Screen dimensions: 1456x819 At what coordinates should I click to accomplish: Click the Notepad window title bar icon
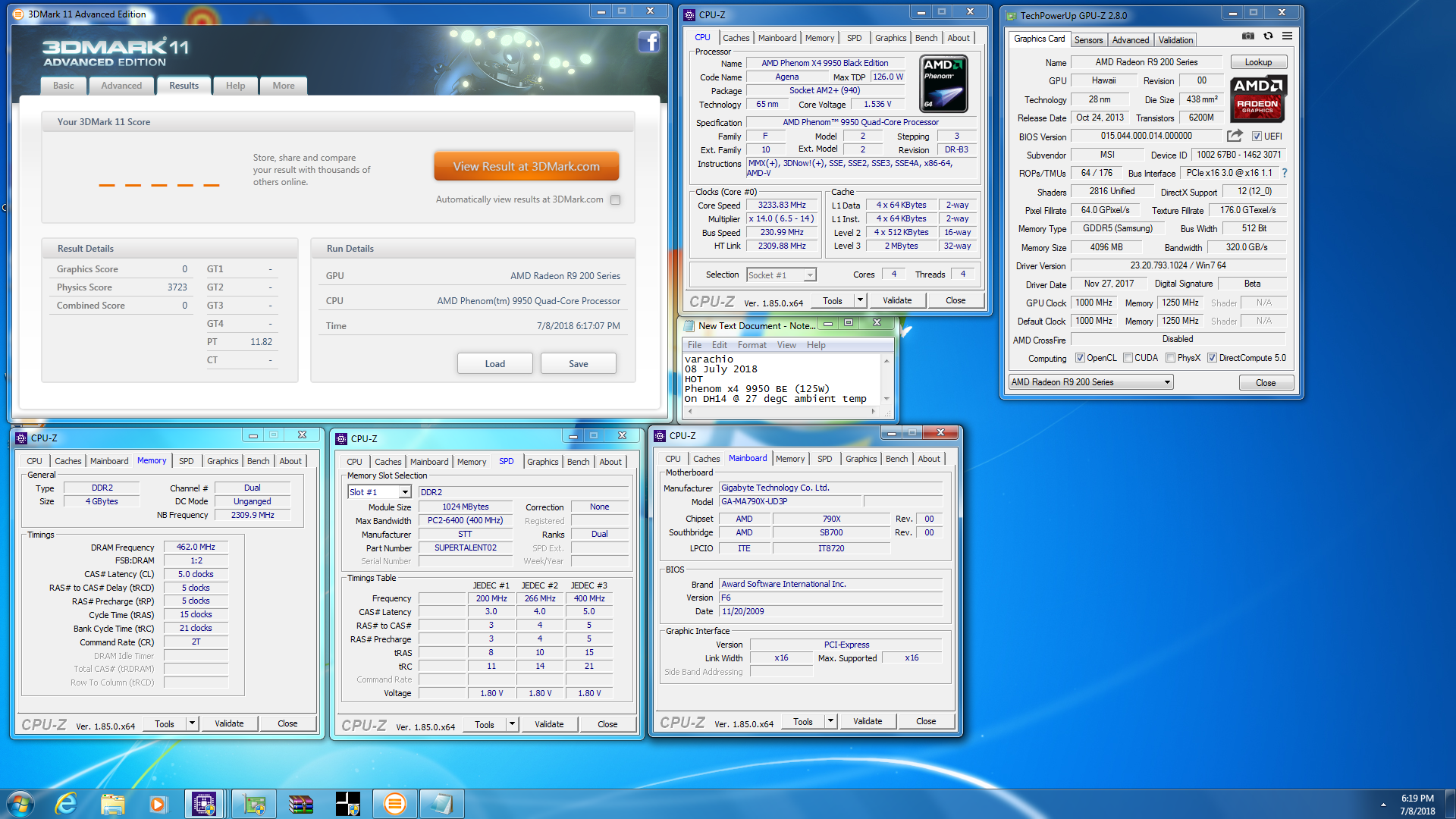[x=689, y=325]
